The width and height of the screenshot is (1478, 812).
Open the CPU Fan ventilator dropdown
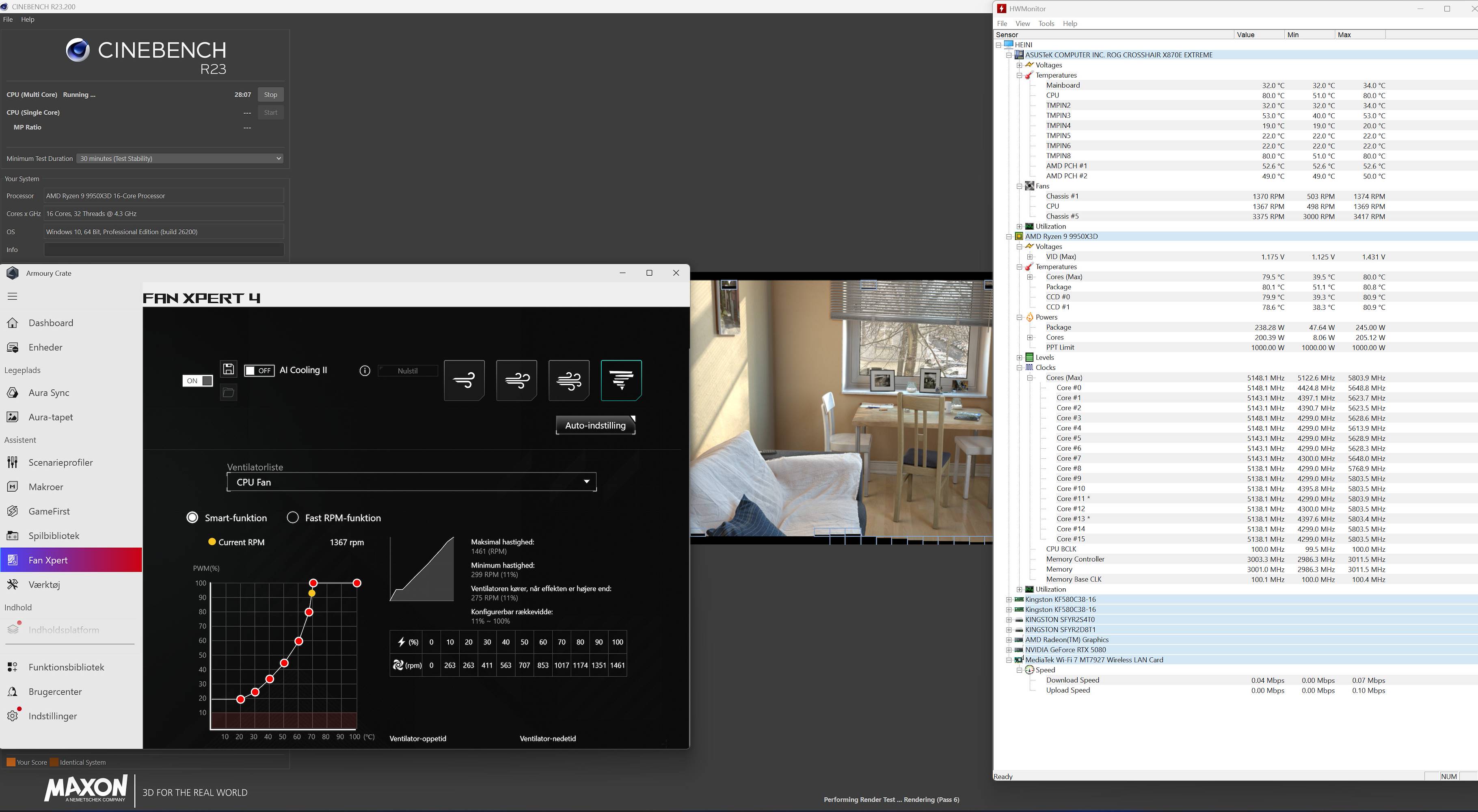point(412,482)
